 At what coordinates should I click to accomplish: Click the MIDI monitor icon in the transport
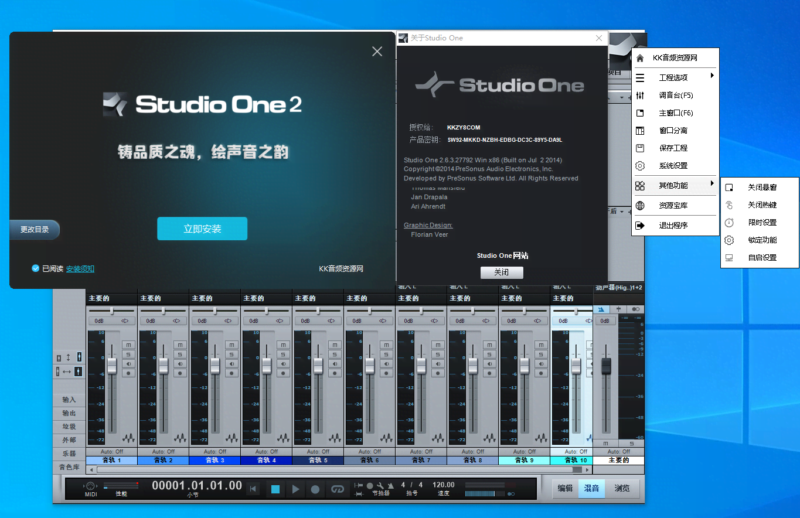tap(90, 485)
